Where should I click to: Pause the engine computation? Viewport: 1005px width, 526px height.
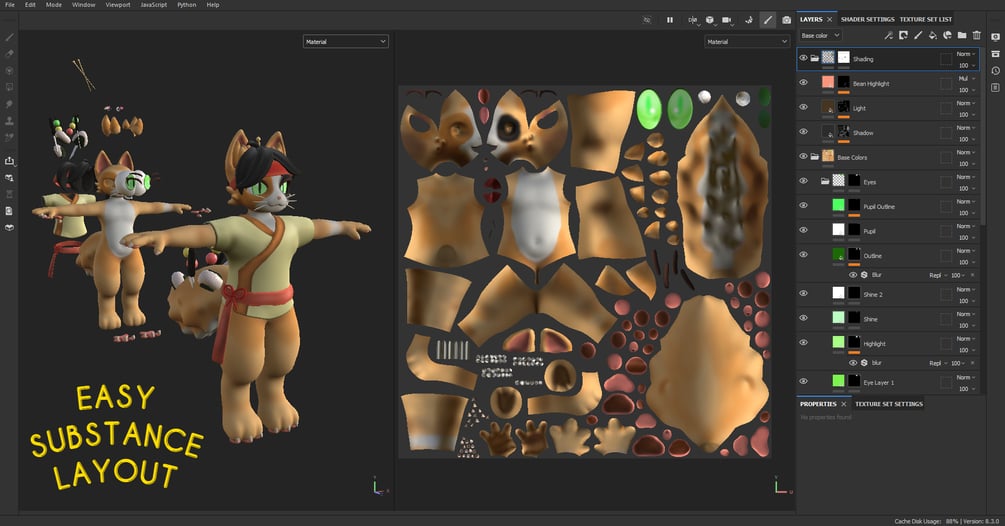click(670, 20)
